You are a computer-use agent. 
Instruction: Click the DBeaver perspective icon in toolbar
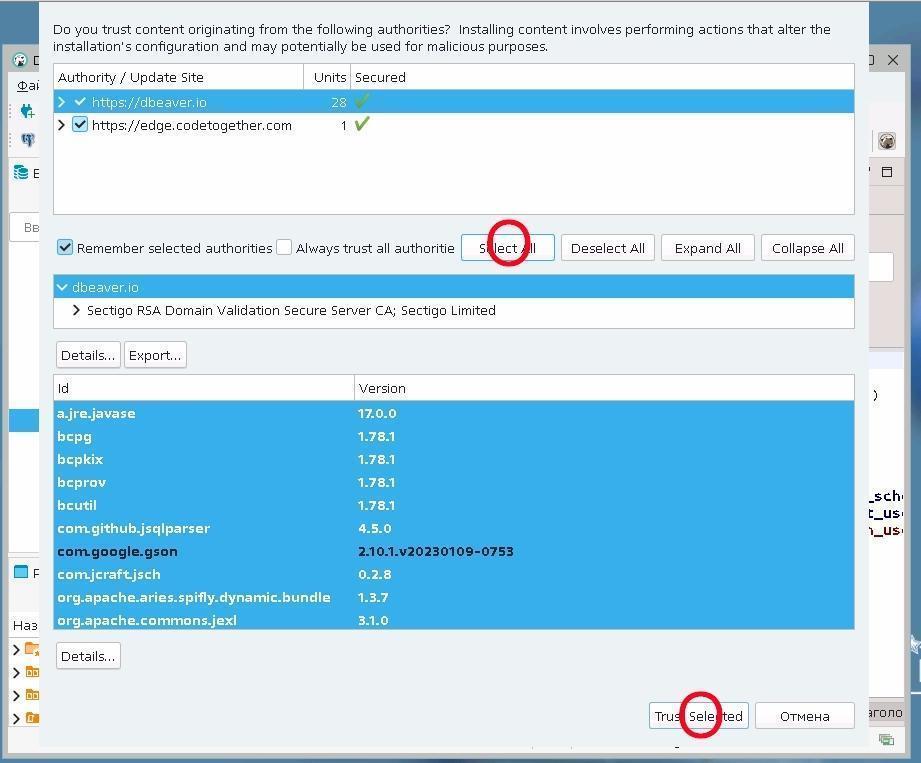point(886,141)
